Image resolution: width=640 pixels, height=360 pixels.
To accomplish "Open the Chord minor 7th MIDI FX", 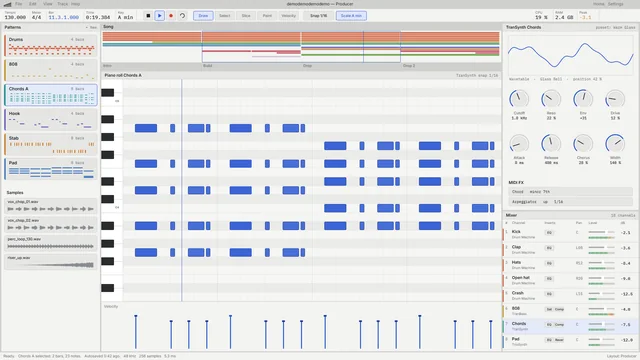I will pos(571,191).
